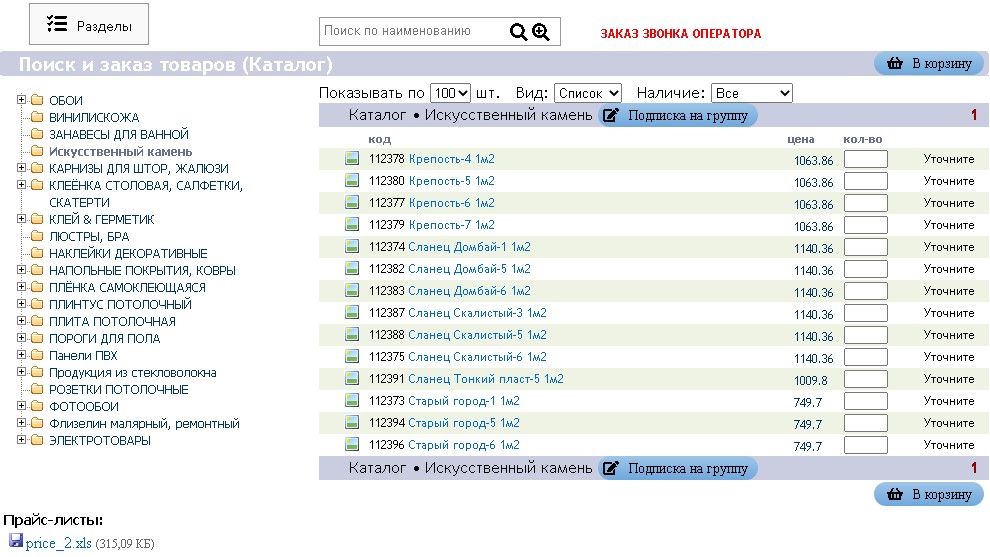Click image icon beside Крепость-4 1м2
Image resolution: width=990 pixels, height=557 pixels.
click(352, 159)
